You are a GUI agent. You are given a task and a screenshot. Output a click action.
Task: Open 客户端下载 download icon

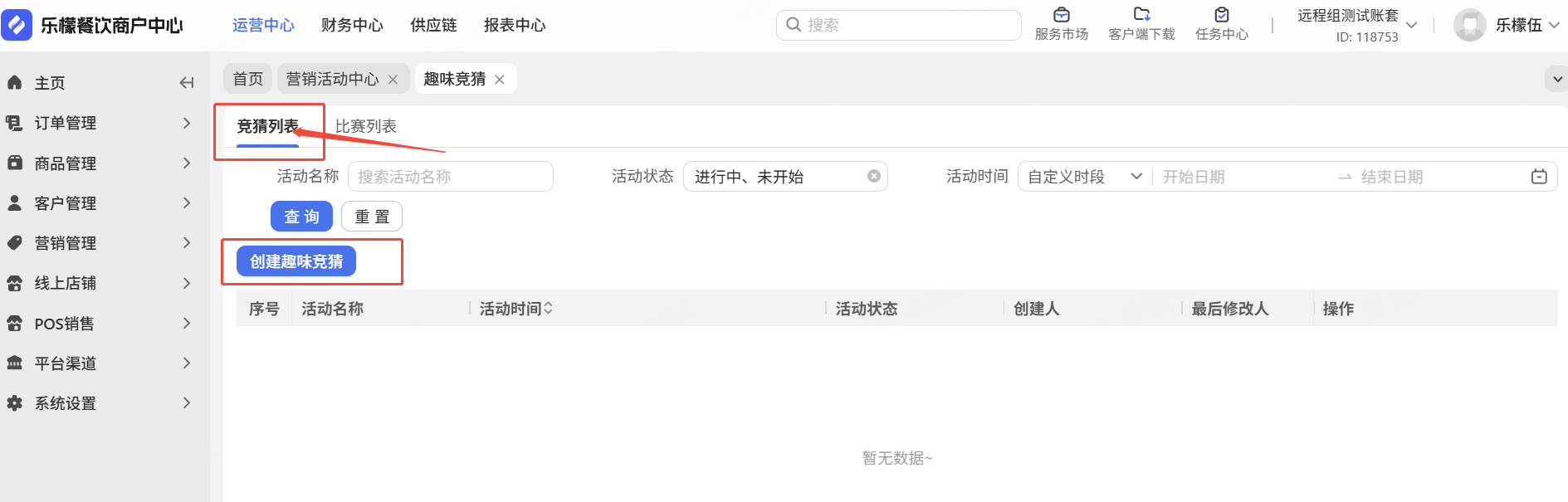pyautogui.click(x=1141, y=15)
